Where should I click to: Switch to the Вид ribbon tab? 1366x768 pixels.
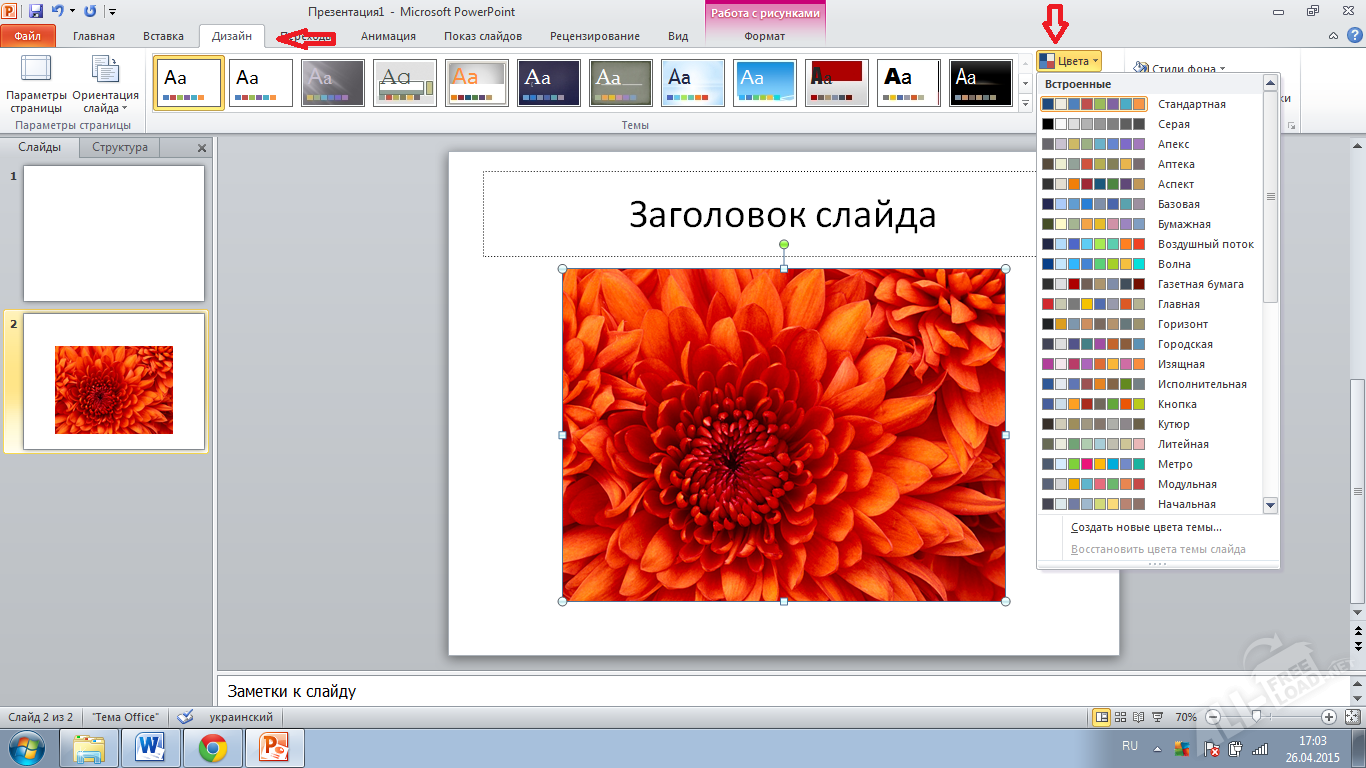(x=678, y=36)
